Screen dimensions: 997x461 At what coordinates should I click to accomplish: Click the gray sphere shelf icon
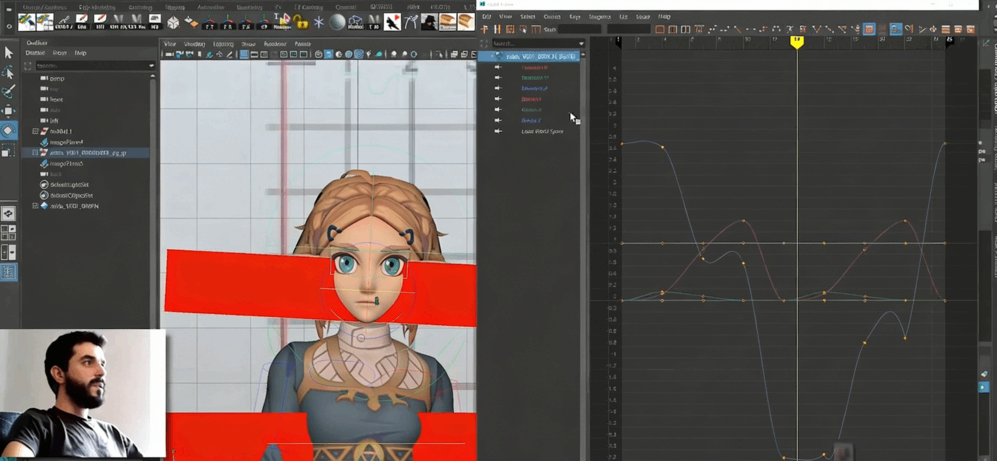[x=338, y=21]
